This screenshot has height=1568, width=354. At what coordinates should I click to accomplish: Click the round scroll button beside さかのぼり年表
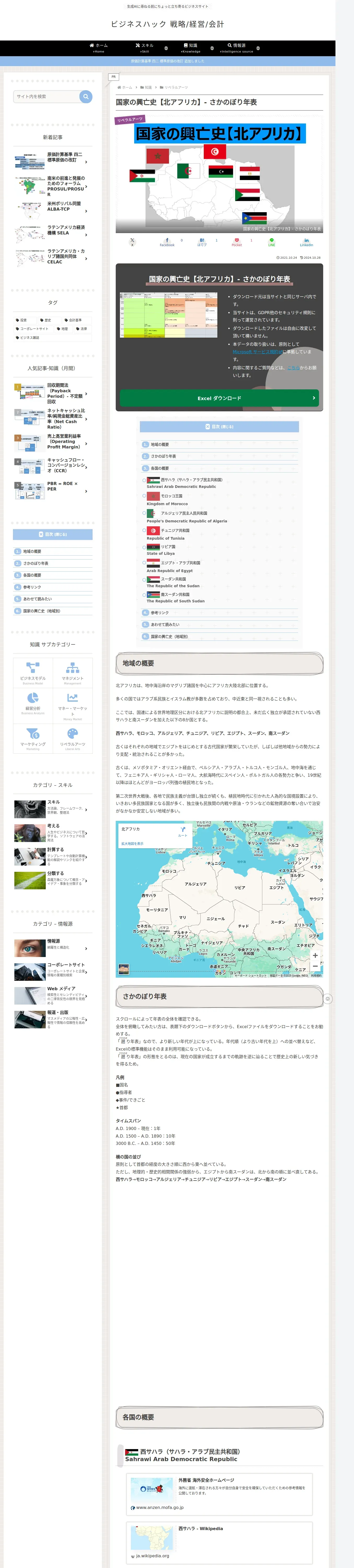(x=327, y=999)
